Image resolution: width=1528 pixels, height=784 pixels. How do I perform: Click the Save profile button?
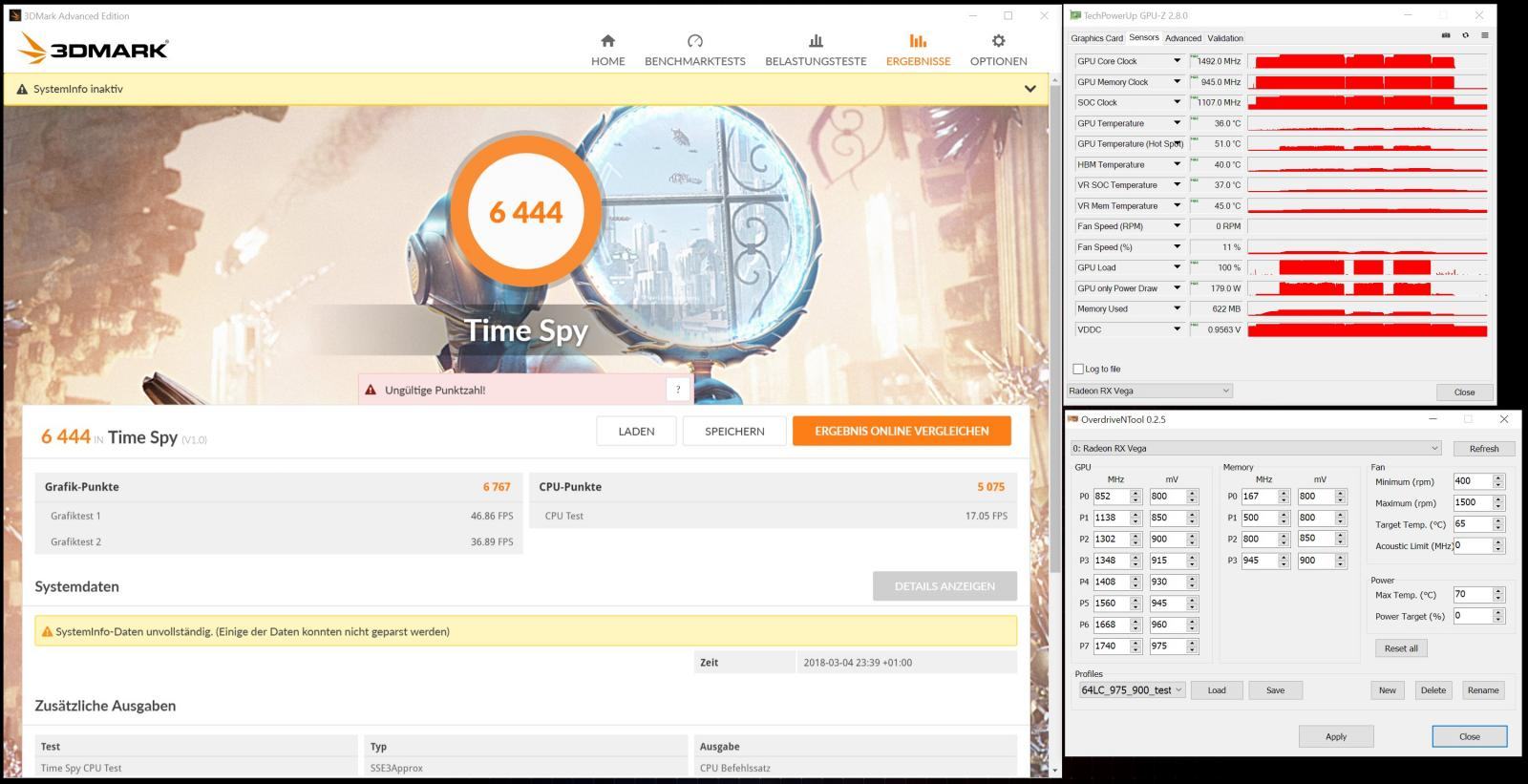coord(1275,689)
